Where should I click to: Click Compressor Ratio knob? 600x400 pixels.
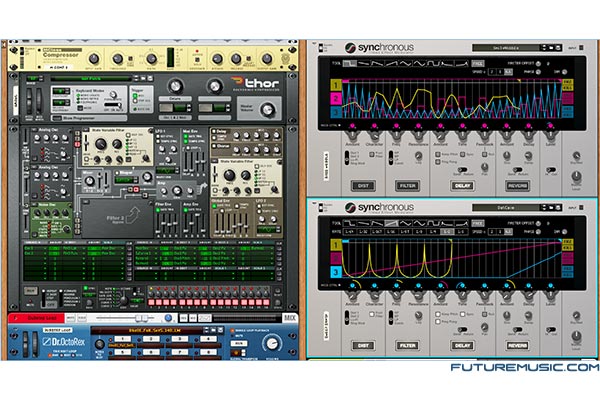(152, 59)
